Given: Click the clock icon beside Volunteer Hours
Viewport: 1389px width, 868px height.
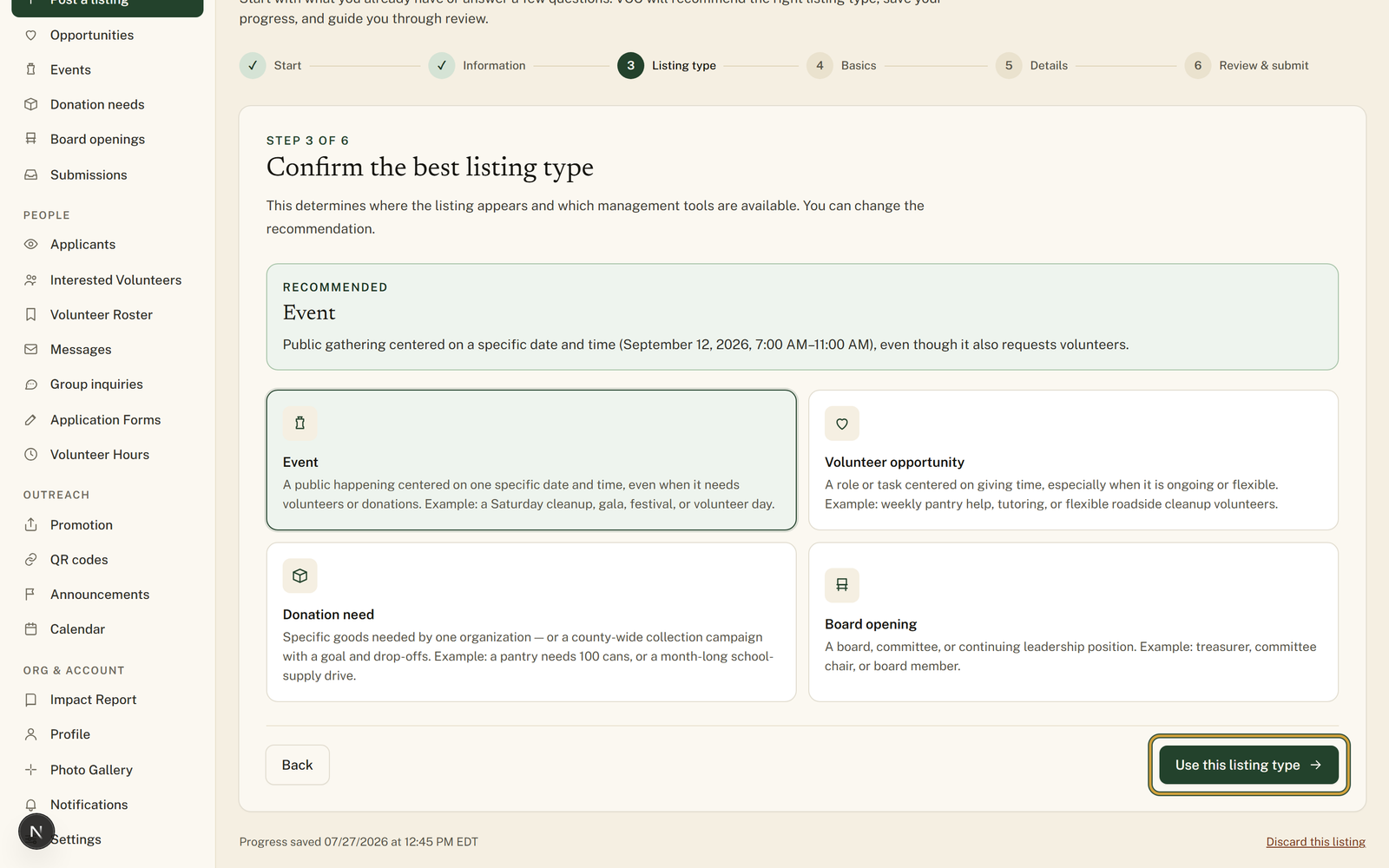Looking at the screenshot, I should tap(31, 454).
